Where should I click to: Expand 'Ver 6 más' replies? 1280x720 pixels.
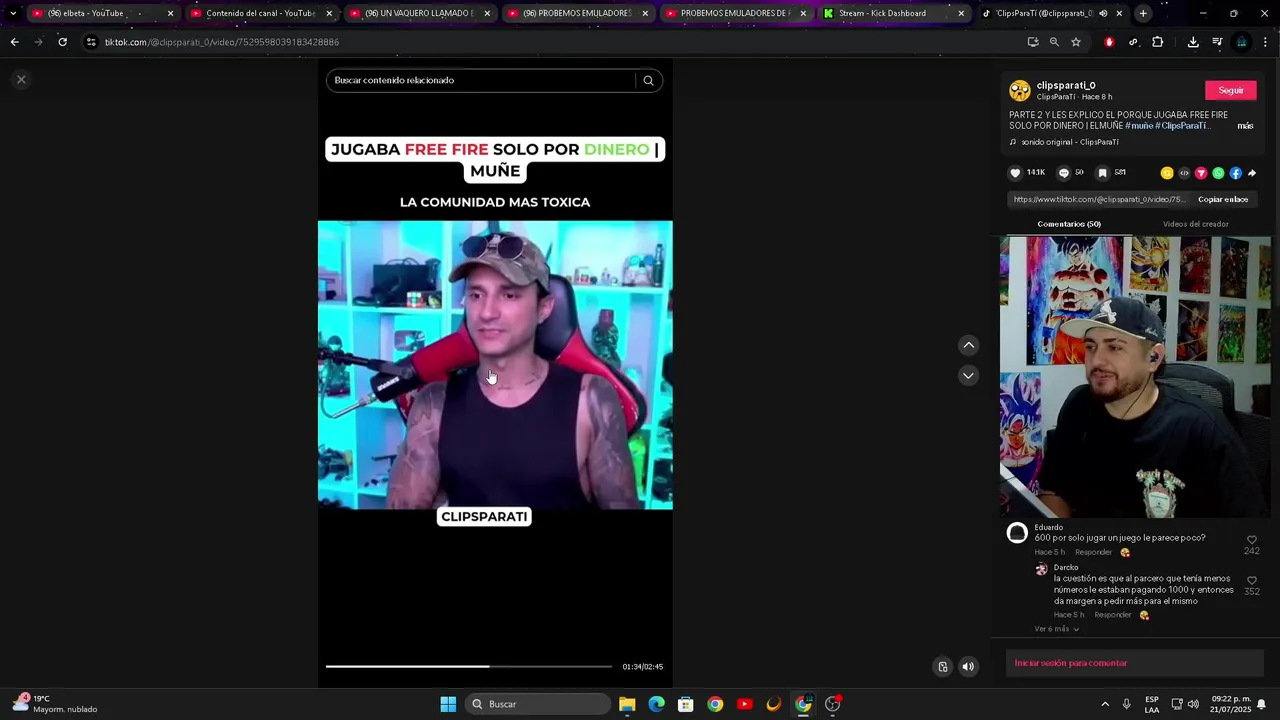point(1056,629)
